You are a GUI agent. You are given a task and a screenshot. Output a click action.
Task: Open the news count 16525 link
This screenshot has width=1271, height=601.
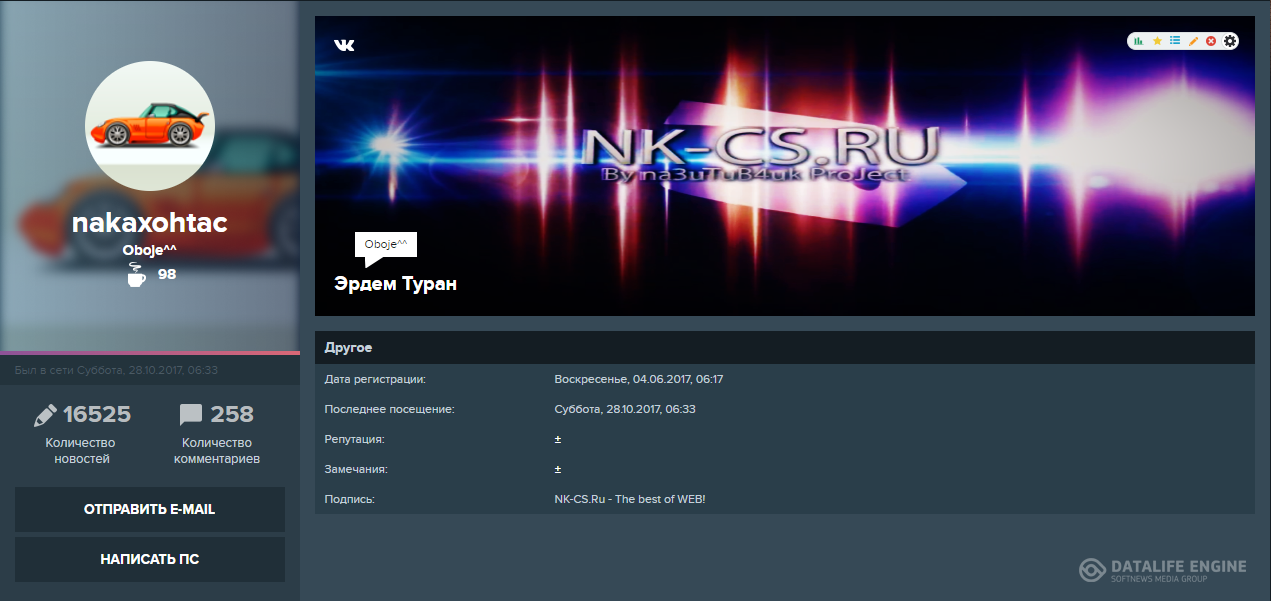click(97, 414)
